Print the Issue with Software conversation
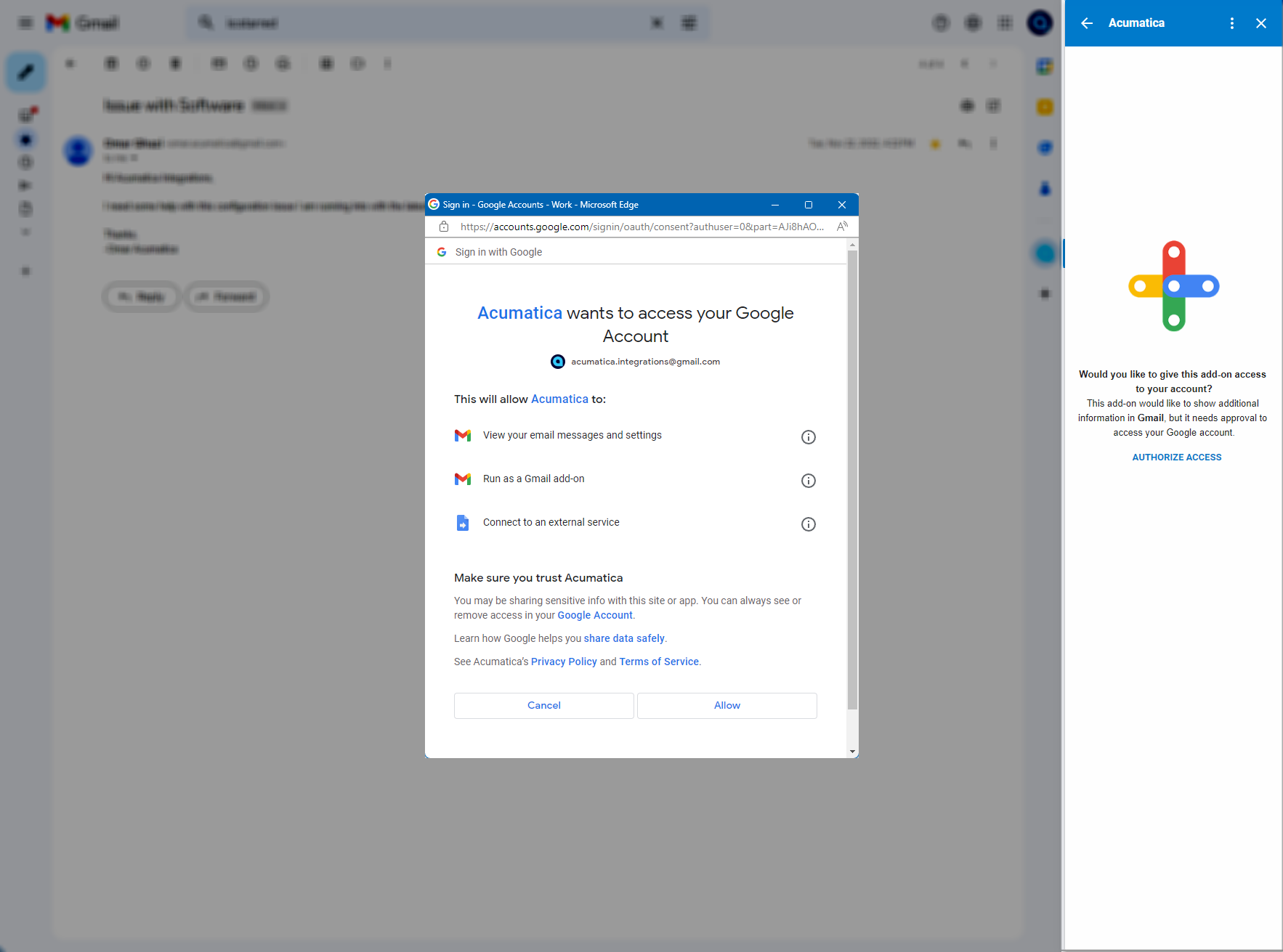This screenshot has height=952, width=1283. tap(967, 106)
